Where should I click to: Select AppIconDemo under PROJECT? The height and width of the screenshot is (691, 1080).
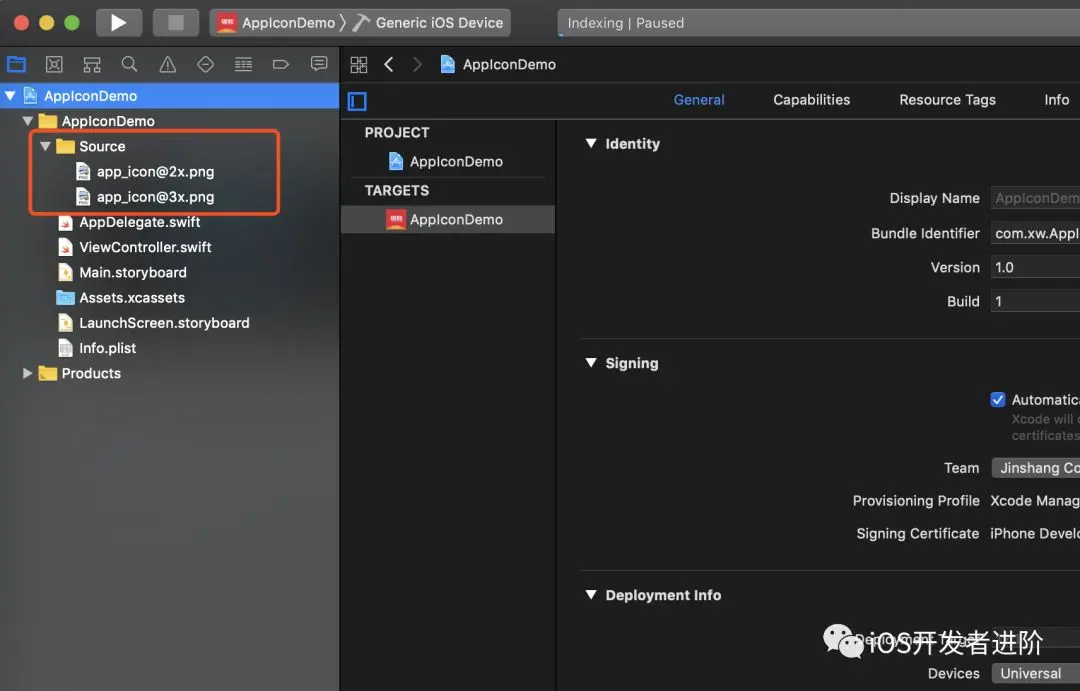tap(446, 161)
